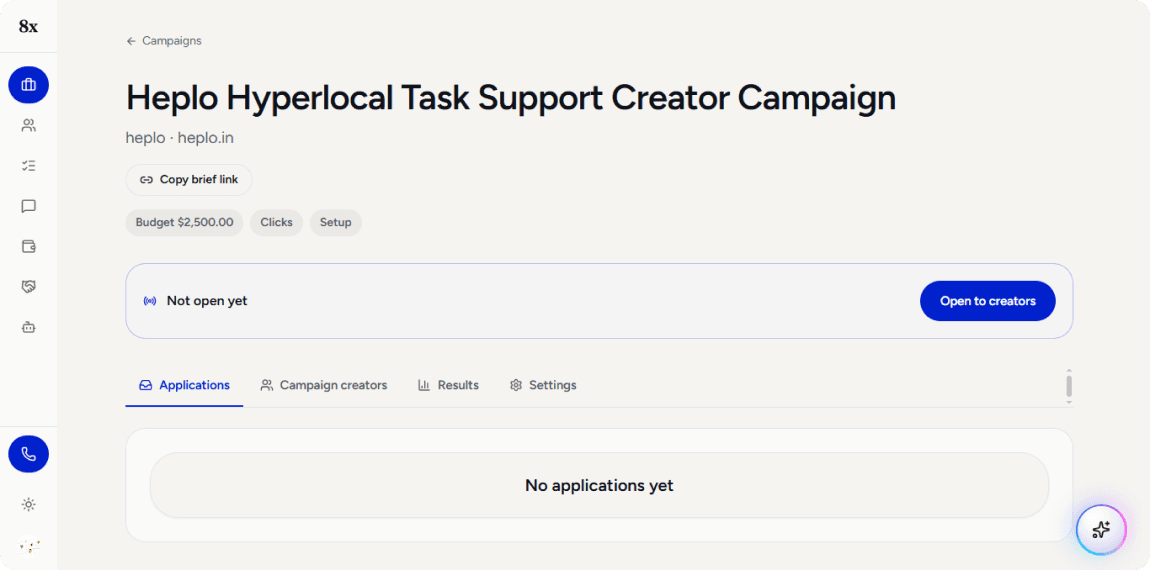Click the campaign title heading
The width and height of the screenshot is (1150, 570).
[511, 98]
